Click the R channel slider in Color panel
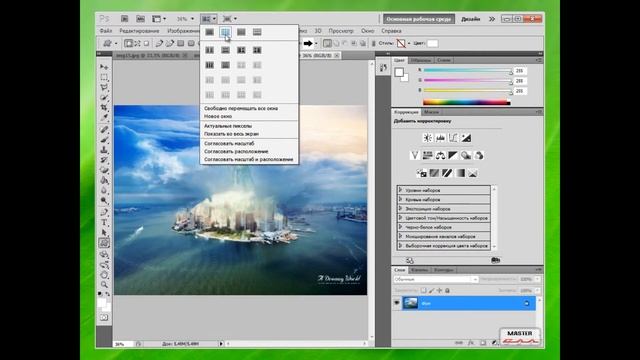The width and height of the screenshot is (640, 360). (467, 71)
